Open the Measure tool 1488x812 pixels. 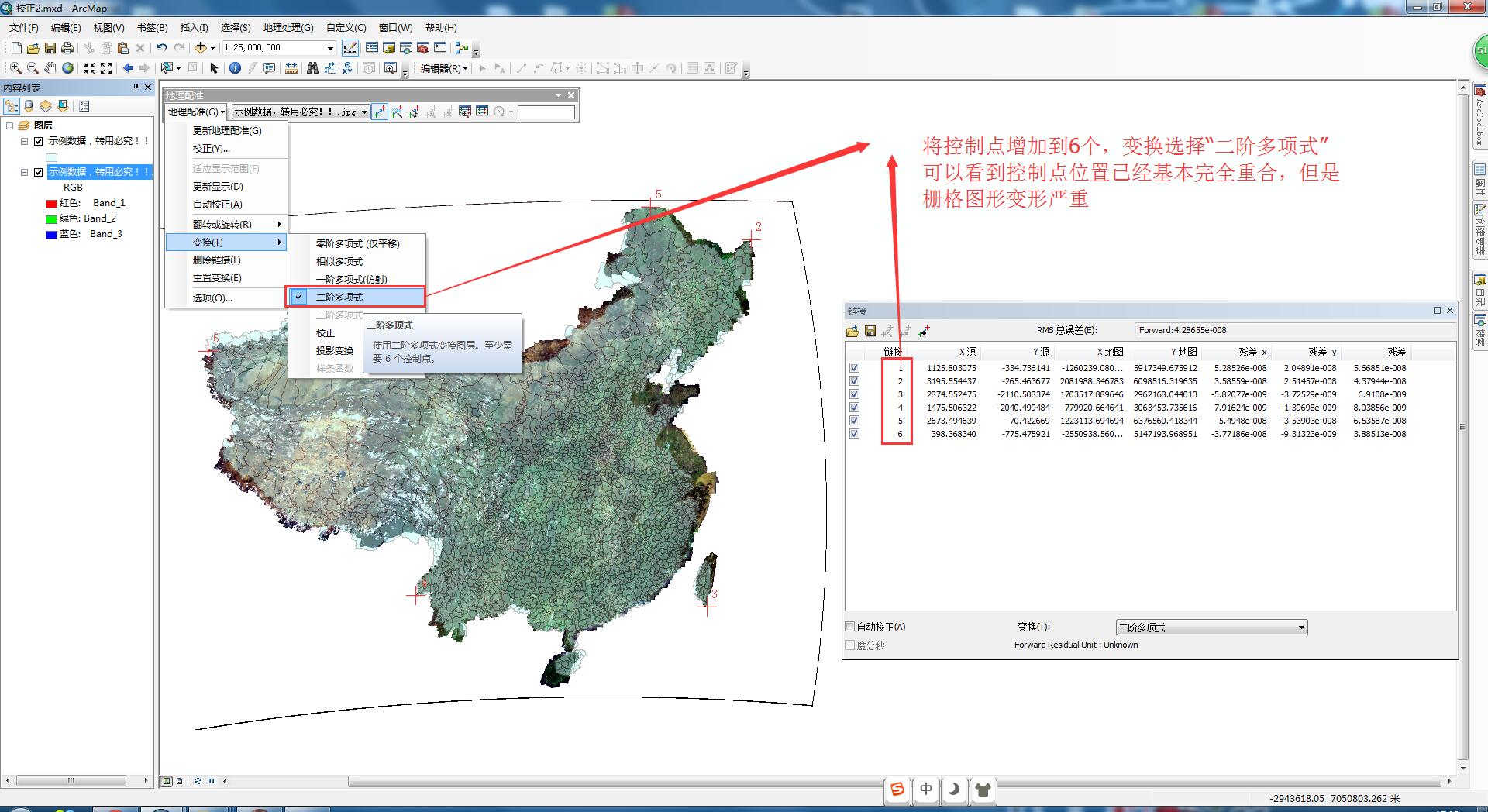click(x=291, y=68)
